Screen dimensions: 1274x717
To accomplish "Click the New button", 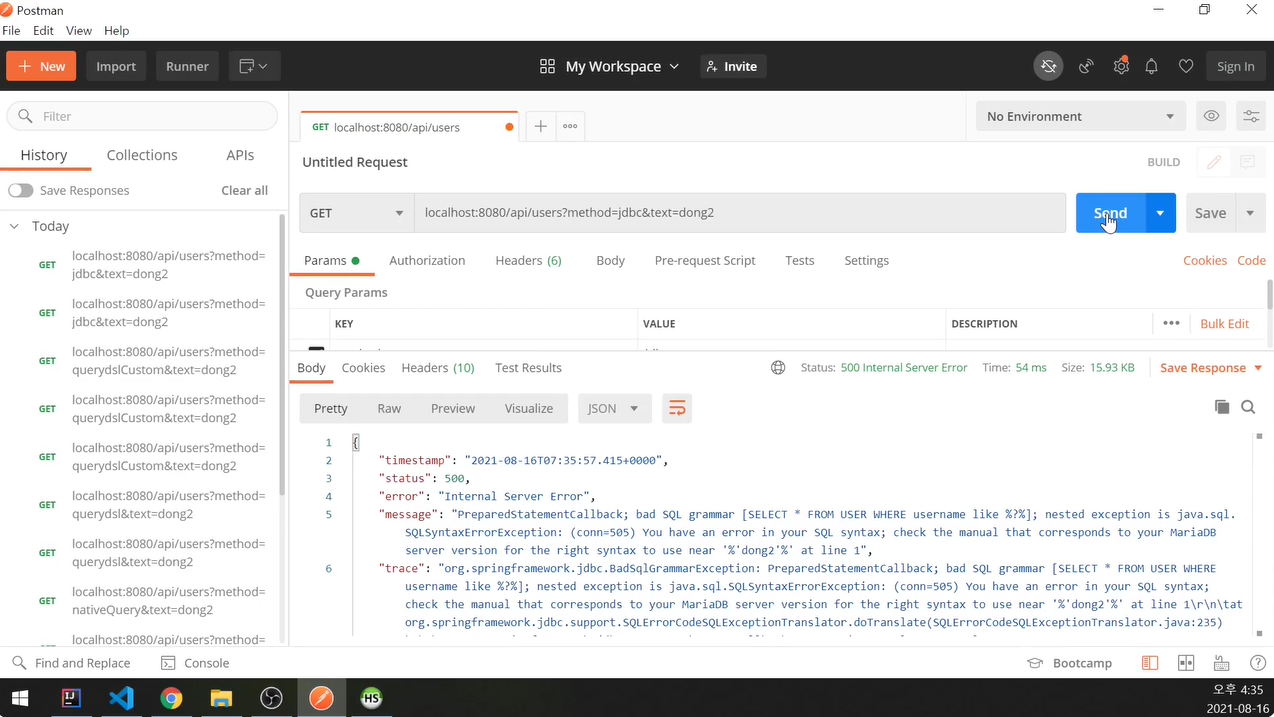I will (x=41, y=66).
